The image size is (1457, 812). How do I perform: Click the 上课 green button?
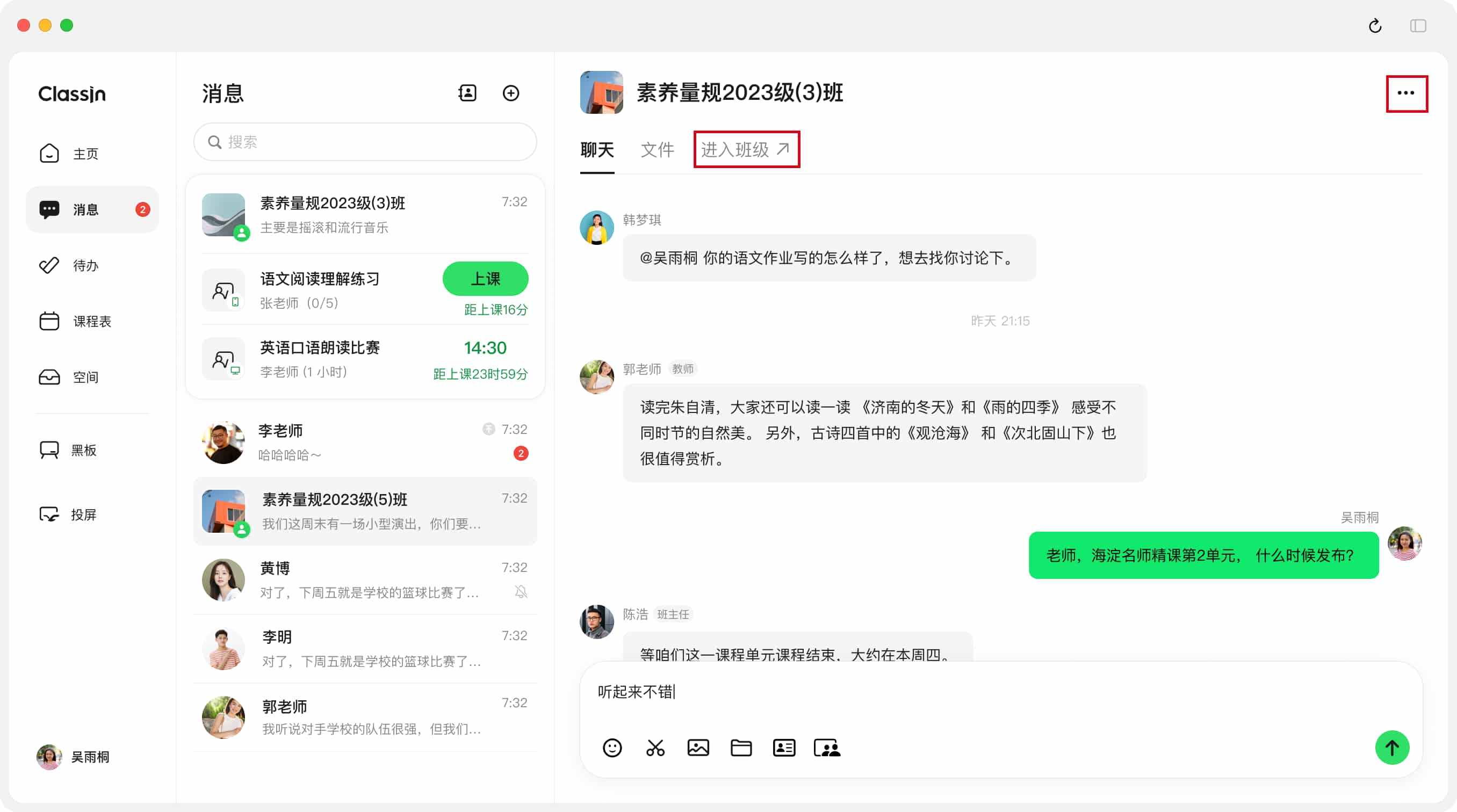(485, 279)
